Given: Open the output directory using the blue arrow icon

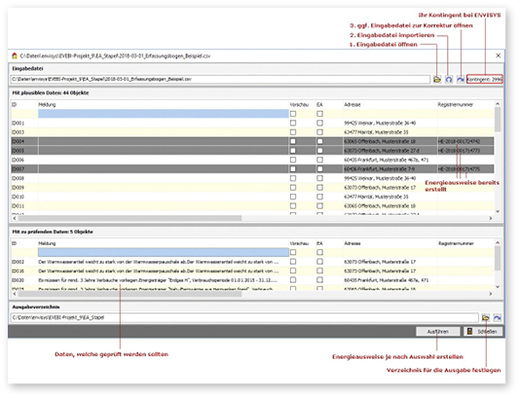Looking at the screenshot, I should pos(497,318).
